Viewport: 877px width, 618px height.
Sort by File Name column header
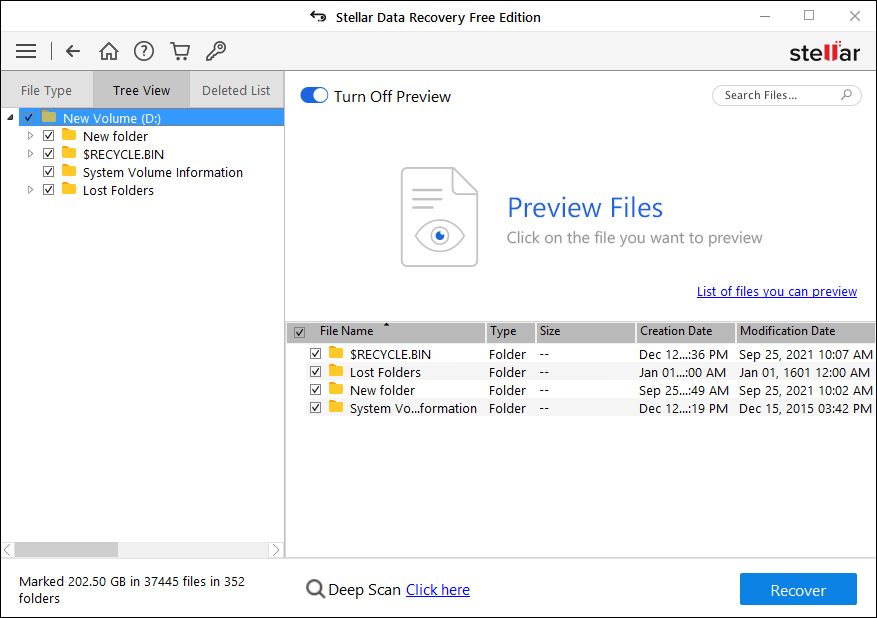click(x=385, y=332)
